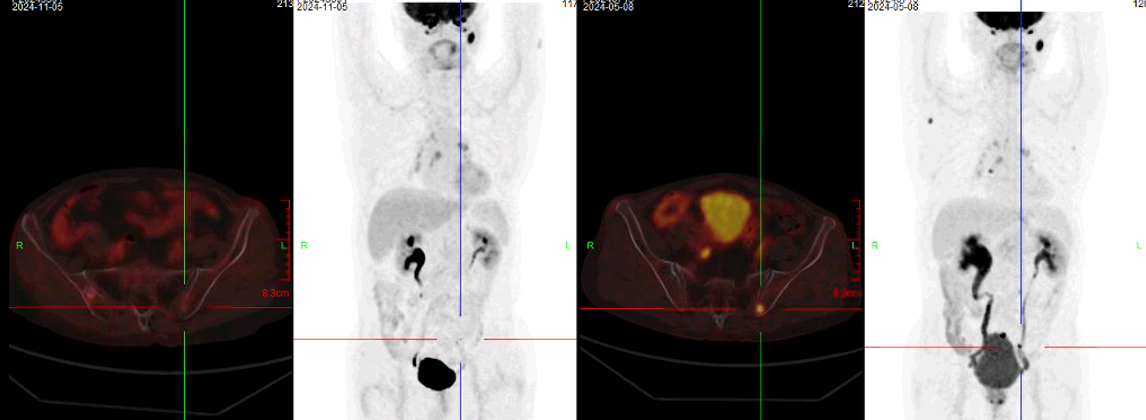Click the small yellow node below the pelvic mass
The width and height of the screenshot is (1146, 420).
(705, 253)
